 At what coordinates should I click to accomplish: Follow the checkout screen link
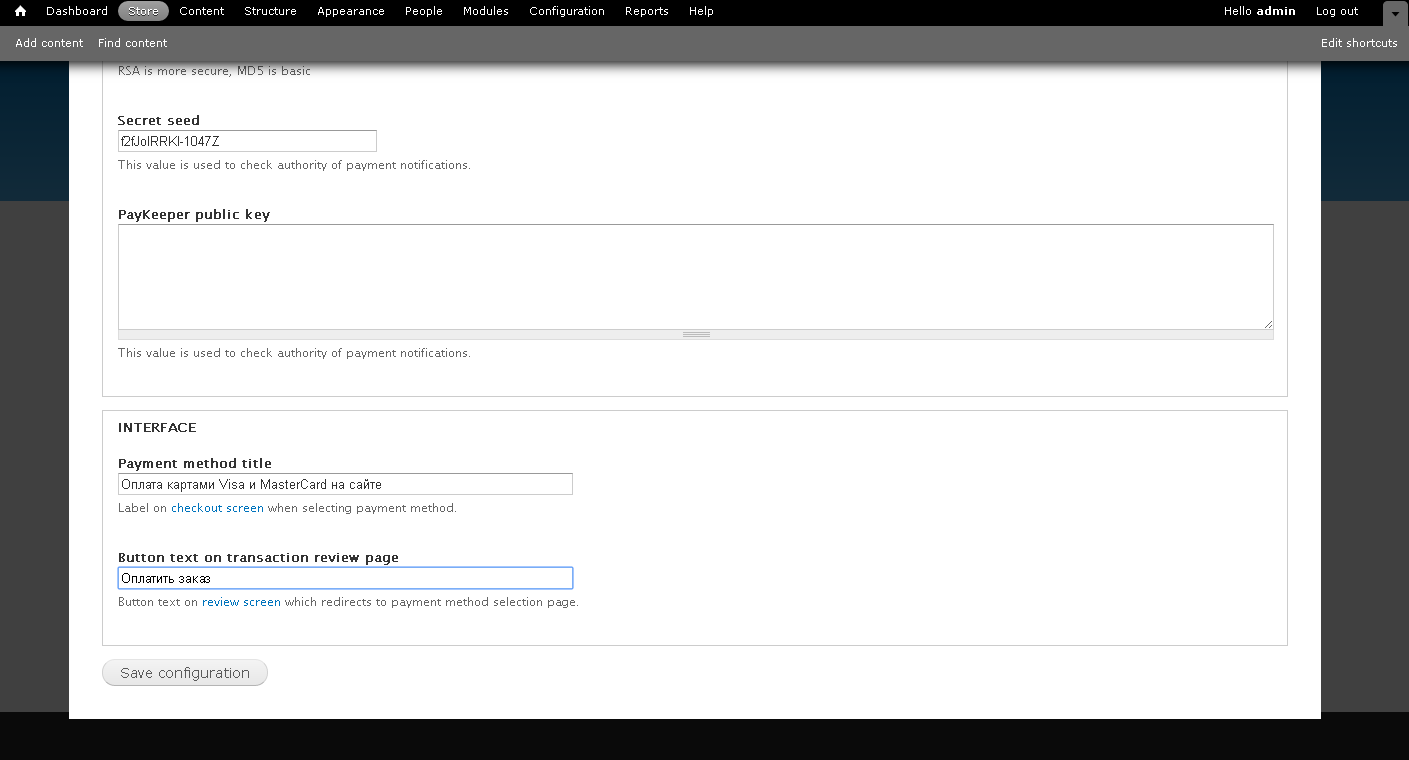pyautogui.click(x=217, y=508)
